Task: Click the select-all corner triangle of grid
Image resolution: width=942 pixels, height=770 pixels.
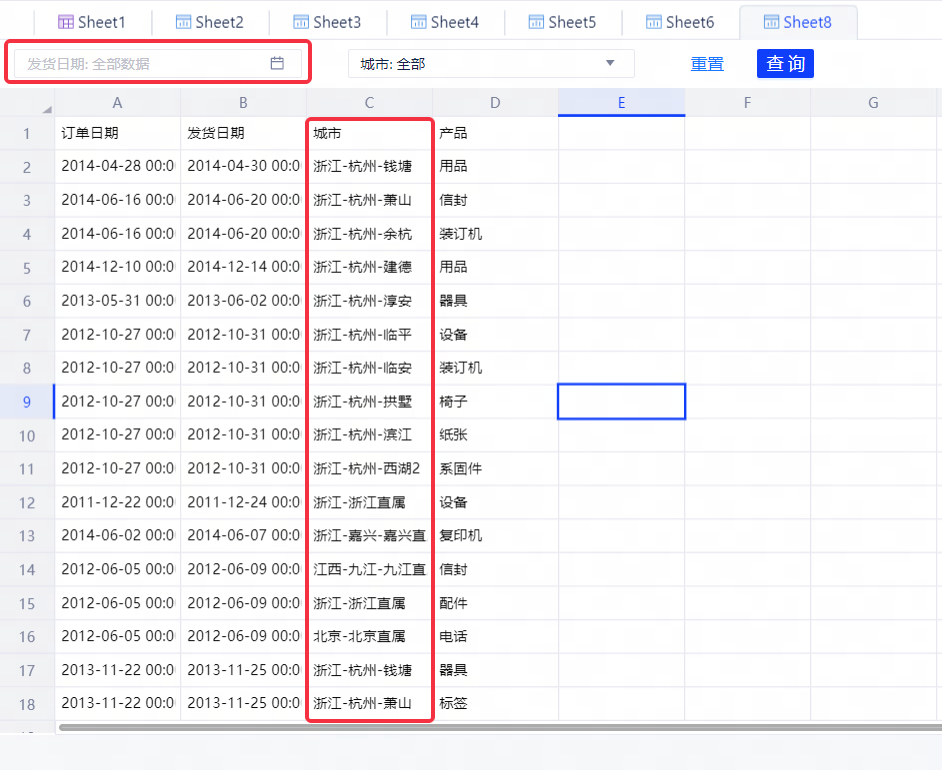Action: (46, 108)
